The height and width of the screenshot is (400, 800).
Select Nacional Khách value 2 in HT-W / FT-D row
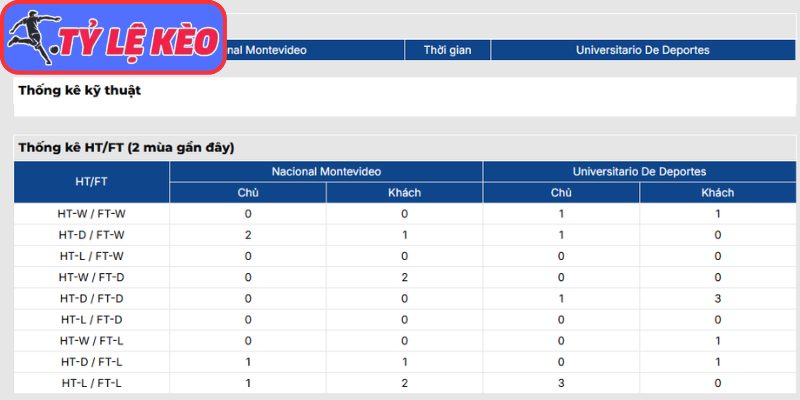tap(405, 278)
